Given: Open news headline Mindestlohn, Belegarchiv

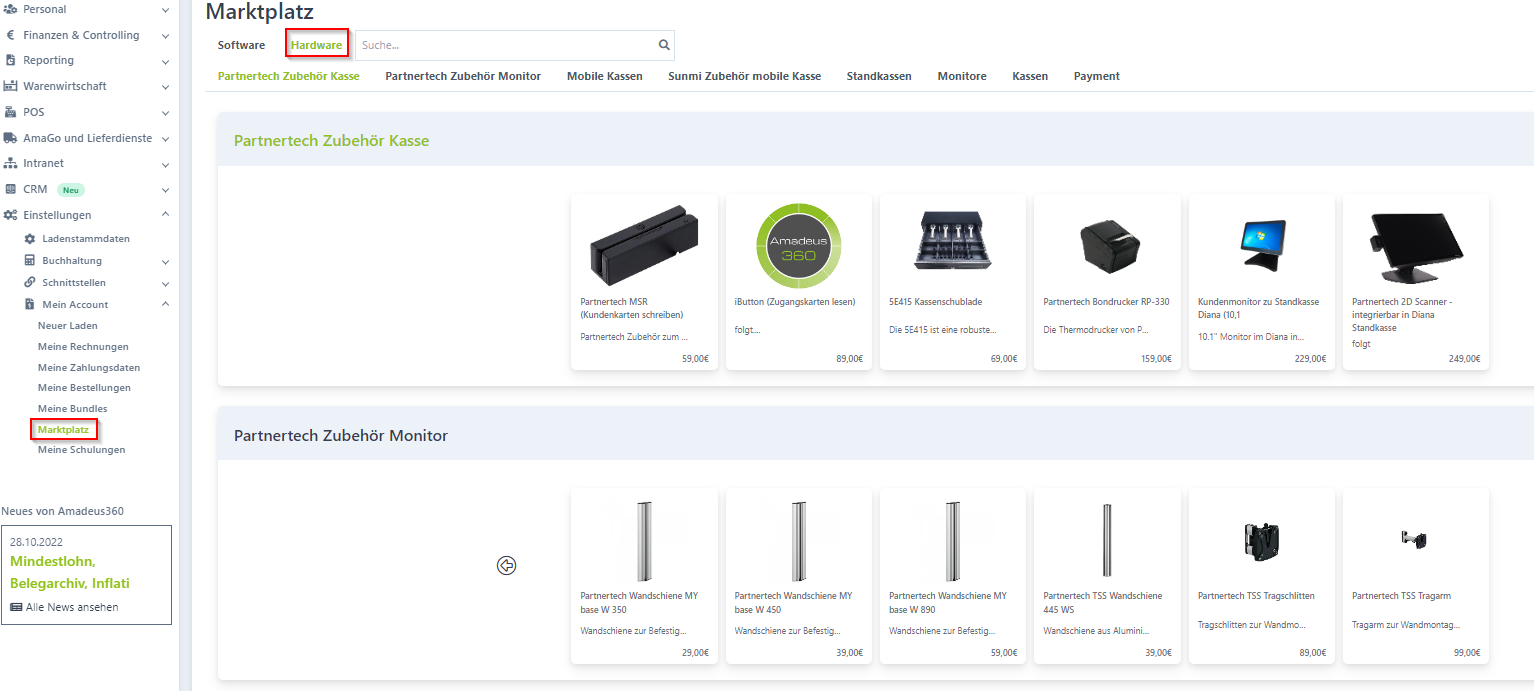Looking at the screenshot, I should point(70,572).
